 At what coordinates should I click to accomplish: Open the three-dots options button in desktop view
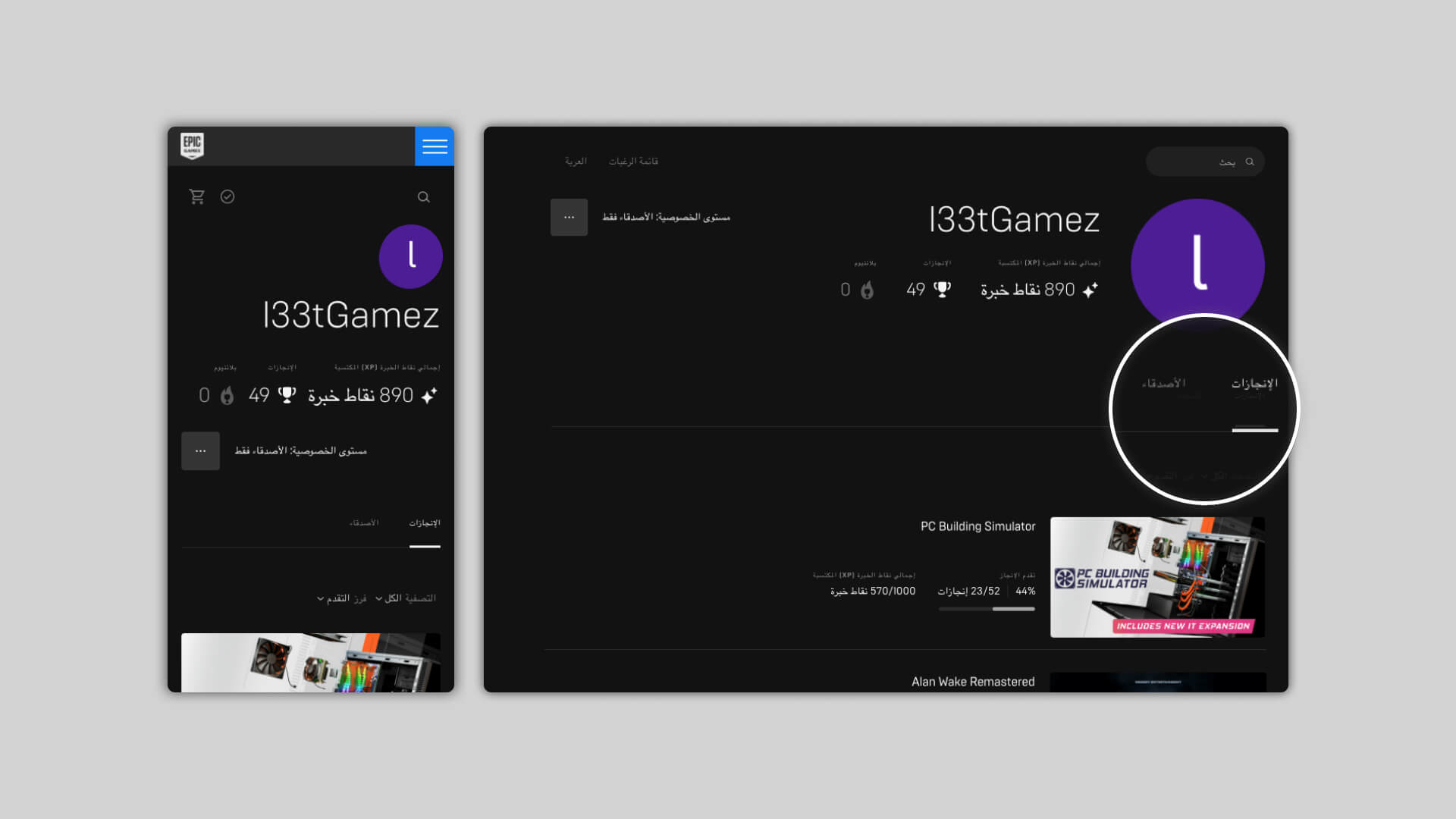(569, 218)
